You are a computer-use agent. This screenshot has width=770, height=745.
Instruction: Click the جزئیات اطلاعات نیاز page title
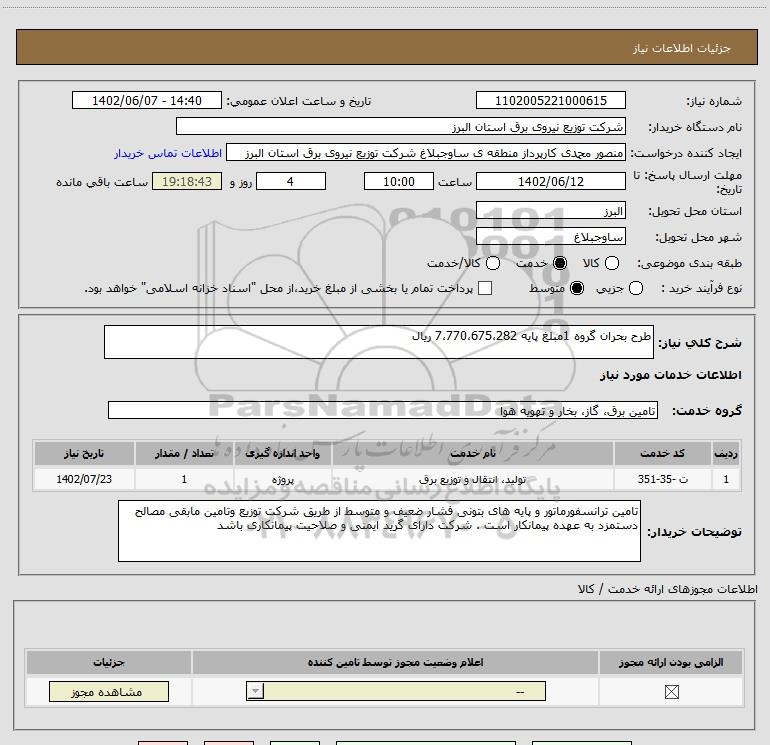[x=682, y=48]
